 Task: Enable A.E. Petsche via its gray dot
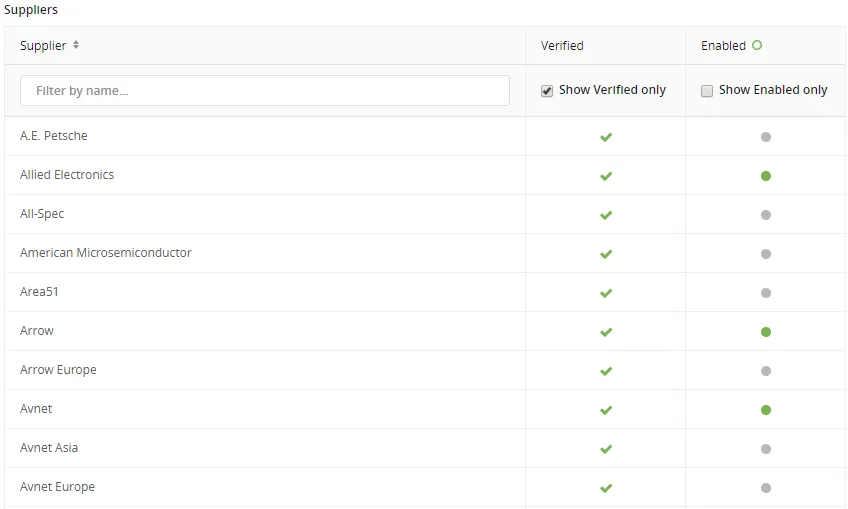[766, 137]
